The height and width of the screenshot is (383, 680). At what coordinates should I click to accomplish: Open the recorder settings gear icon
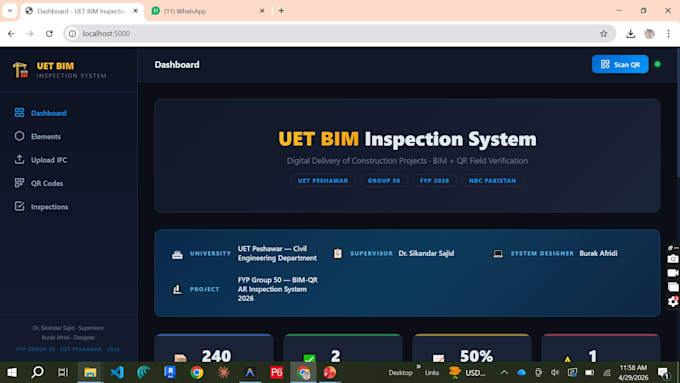(x=673, y=301)
